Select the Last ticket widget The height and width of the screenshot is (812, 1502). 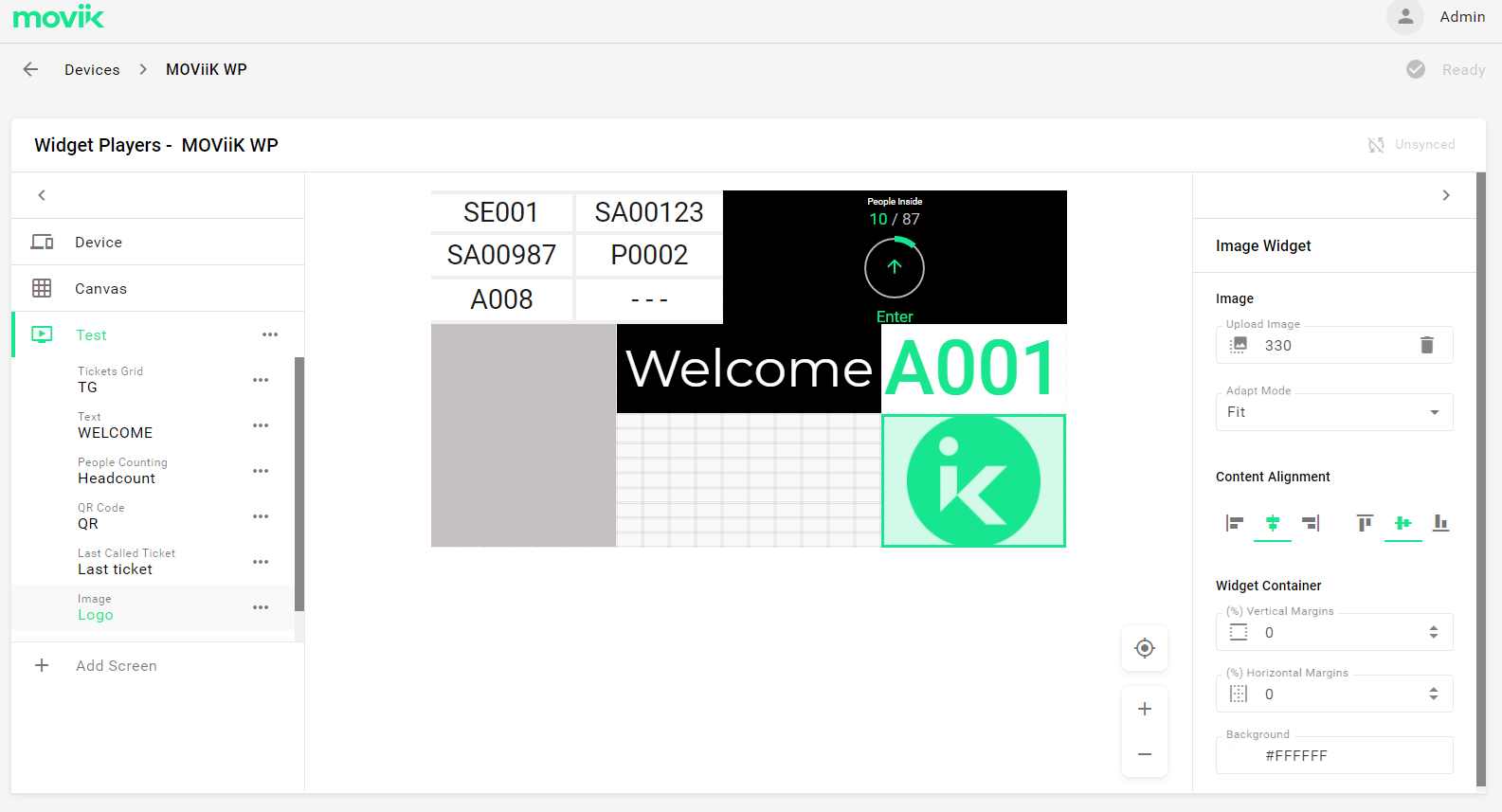[153, 562]
